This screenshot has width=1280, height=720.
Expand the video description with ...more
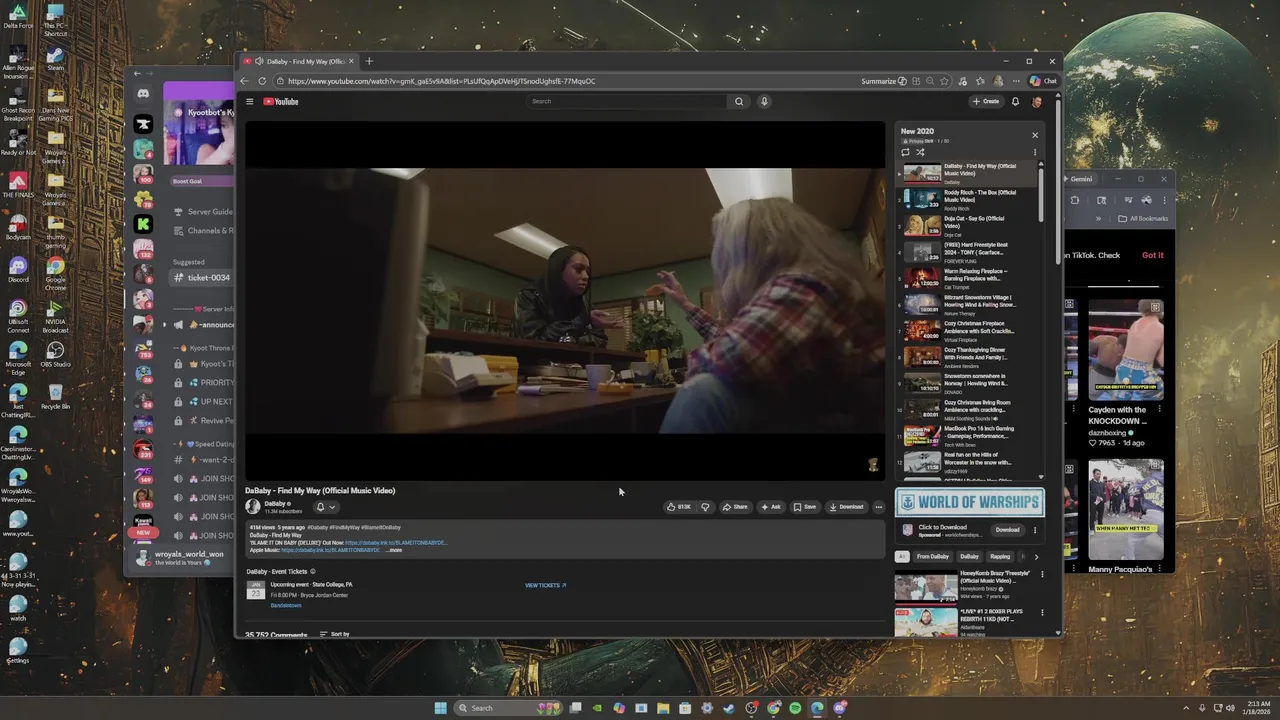[x=394, y=550]
